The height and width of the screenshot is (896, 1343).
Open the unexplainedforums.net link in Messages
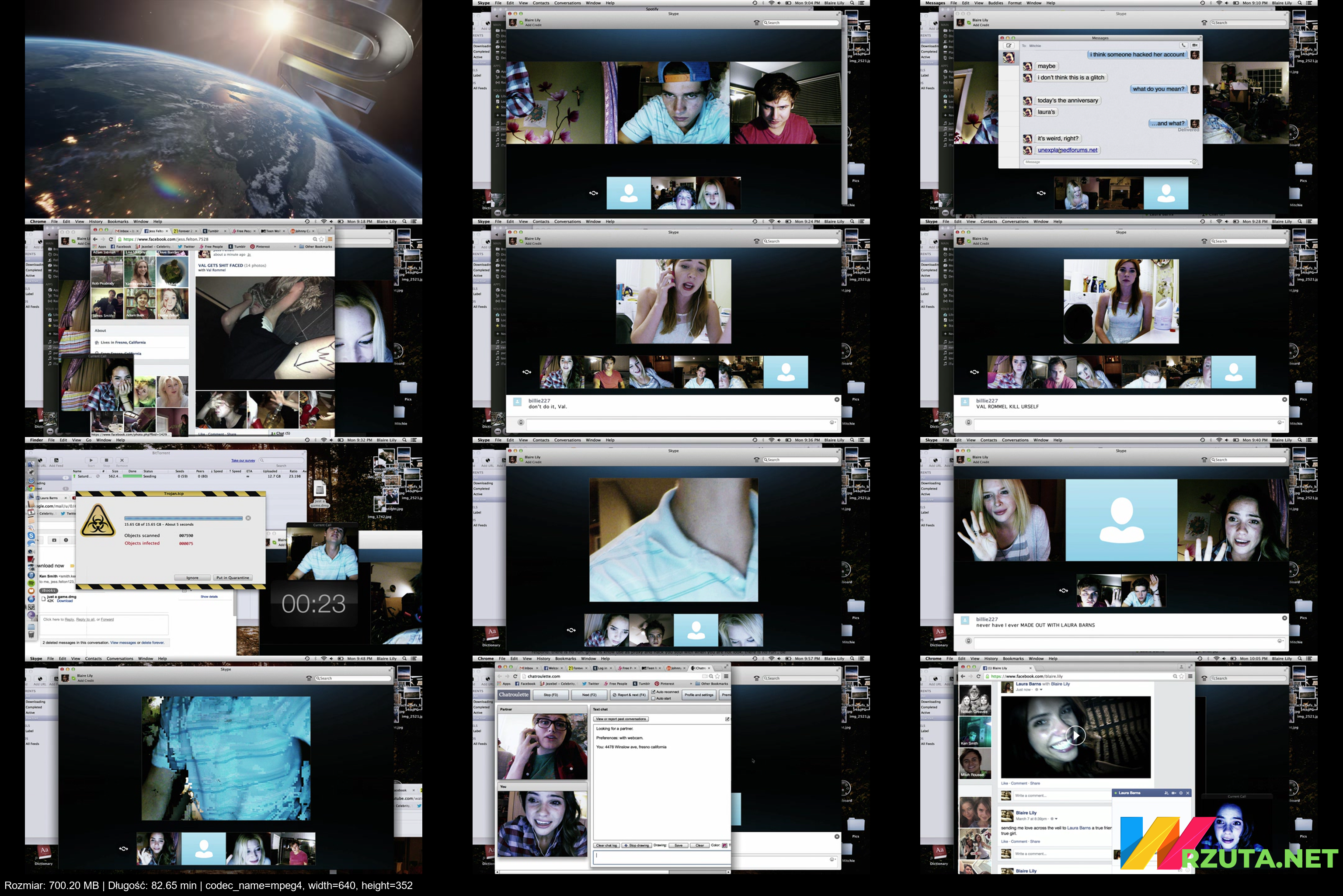click(1067, 150)
